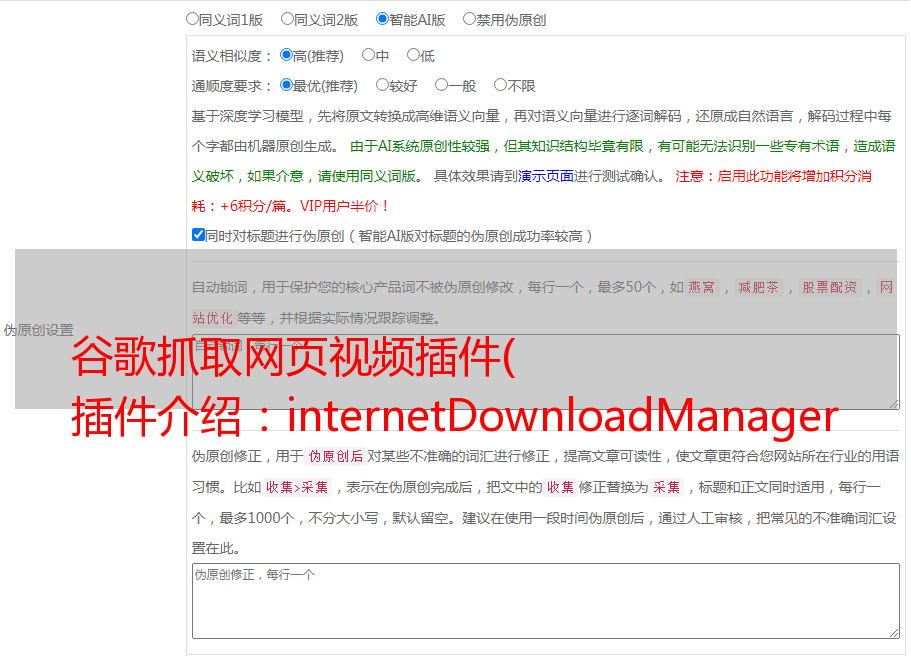The image size is (911, 658).
Task: Click the 伪原创后 highlighted tag
Action: click(336, 456)
